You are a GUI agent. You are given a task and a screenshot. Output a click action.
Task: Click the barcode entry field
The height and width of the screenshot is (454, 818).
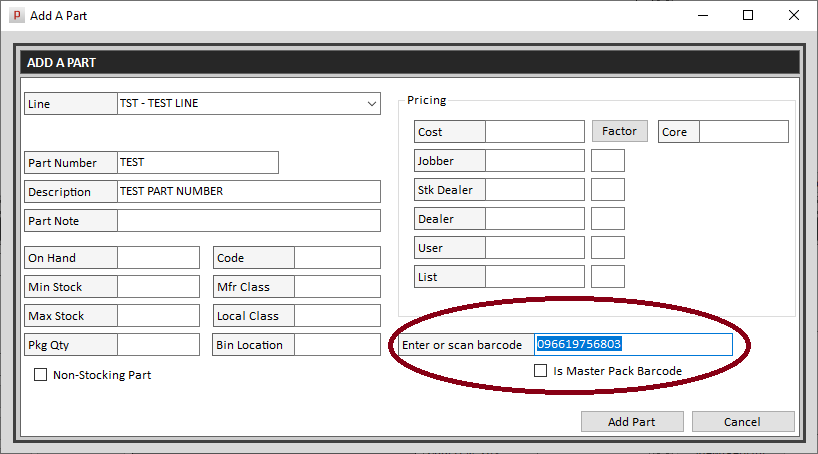(x=633, y=344)
